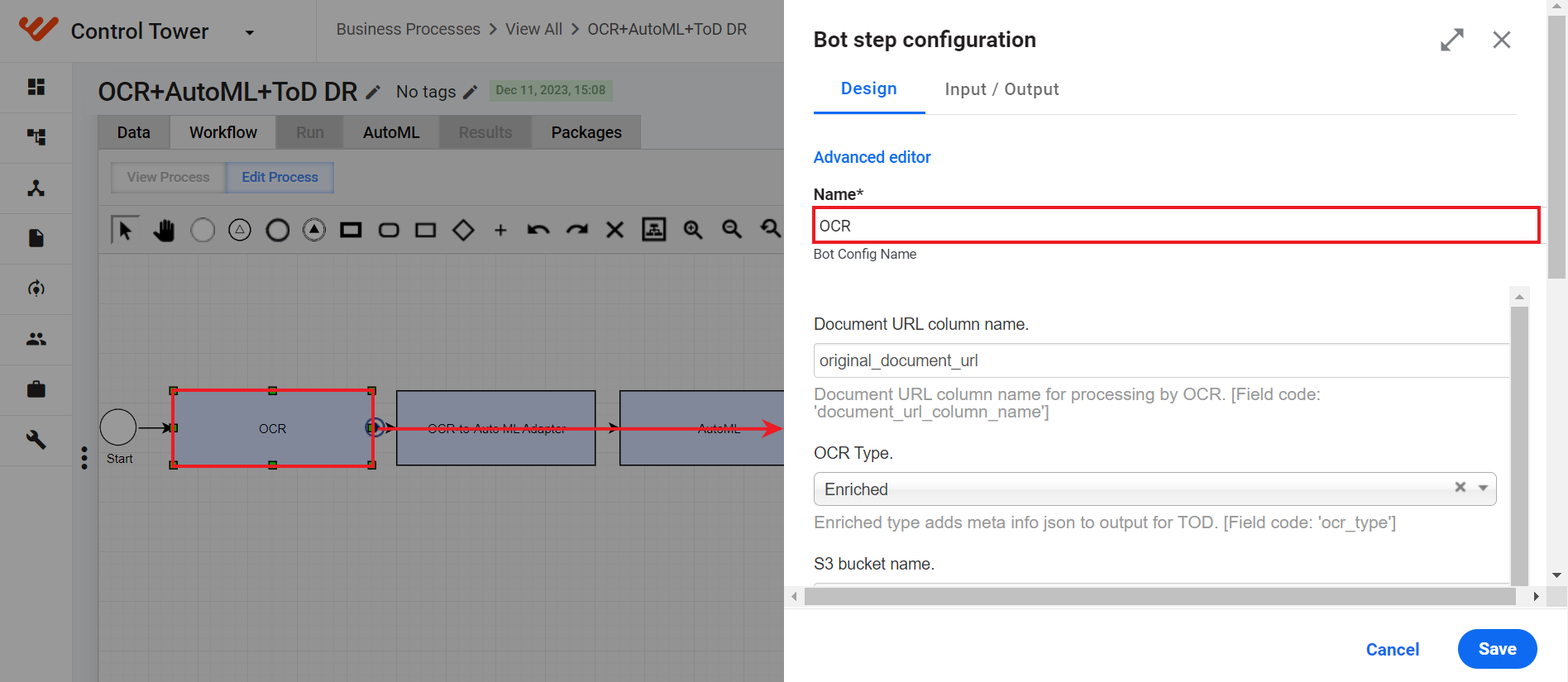Click the horizontal scrollbar in panel
The image size is (1568, 682).
(1159, 596)
